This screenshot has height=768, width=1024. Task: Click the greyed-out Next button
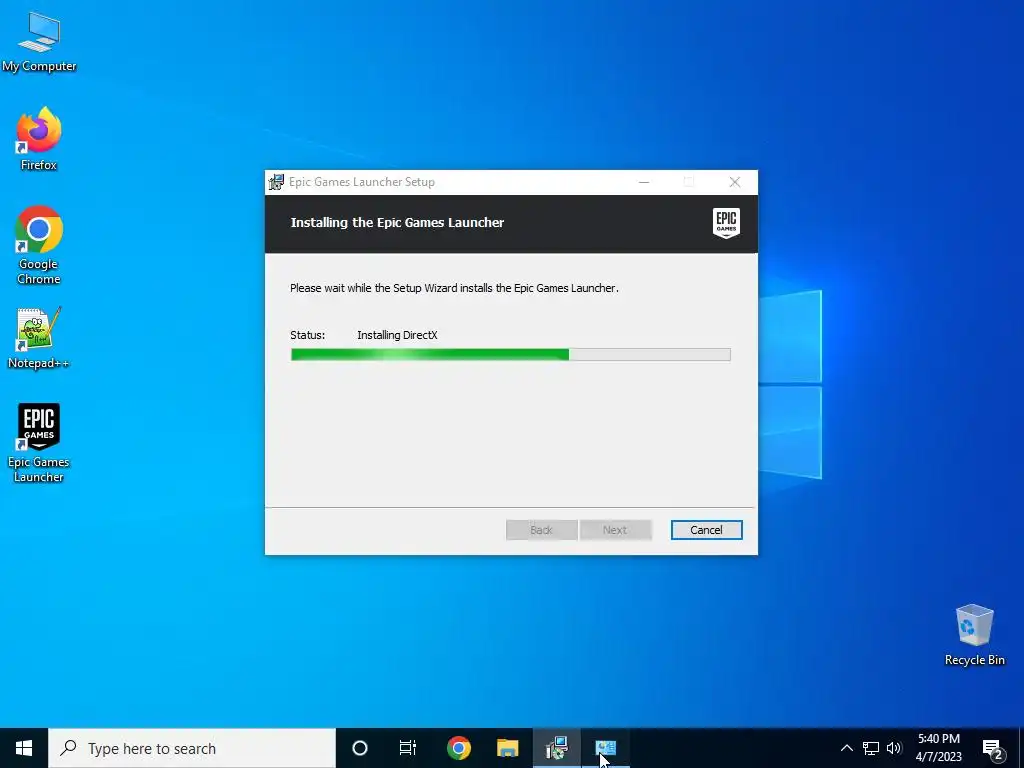point(615,530)
